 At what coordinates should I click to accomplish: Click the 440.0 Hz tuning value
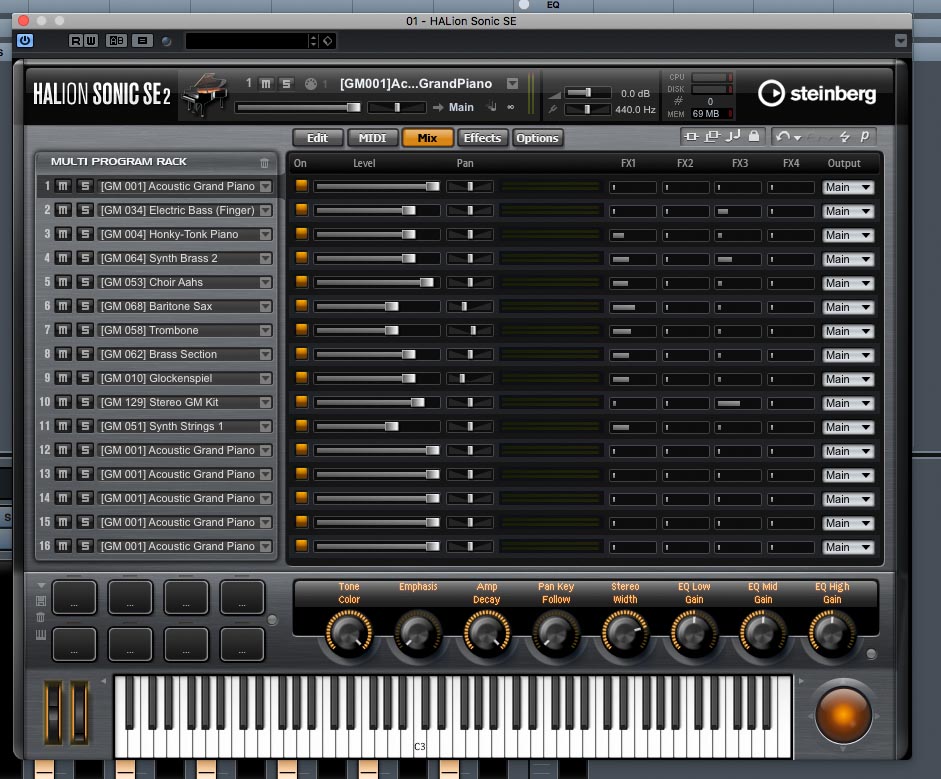click(x=635, y=110)
